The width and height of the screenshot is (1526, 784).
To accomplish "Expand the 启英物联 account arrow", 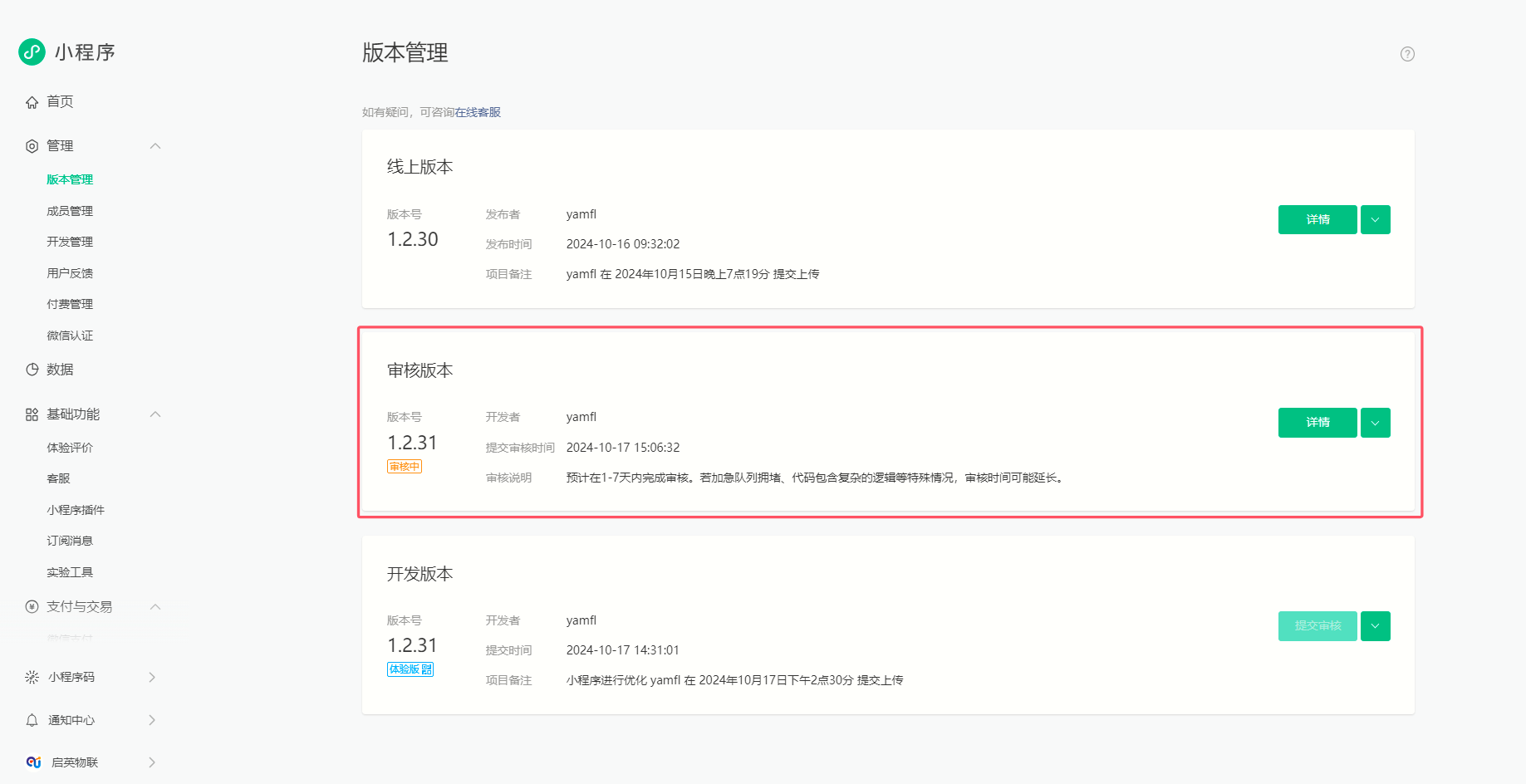I will tap(152, 762).
